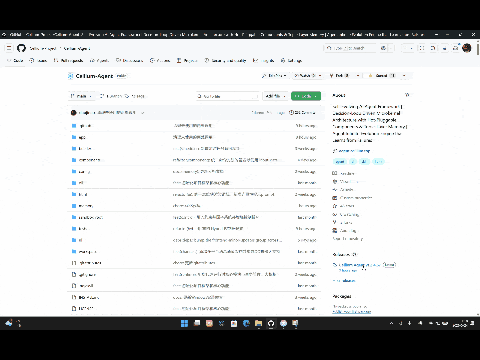480x360 pixels.
Task: Open the Add file dropdown
Action: [x=275, y=96]
